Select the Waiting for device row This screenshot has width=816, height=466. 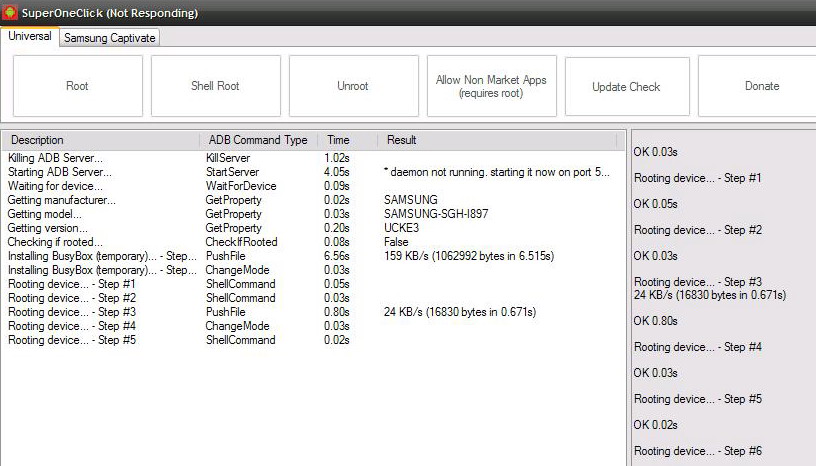(x=312, y=186)
